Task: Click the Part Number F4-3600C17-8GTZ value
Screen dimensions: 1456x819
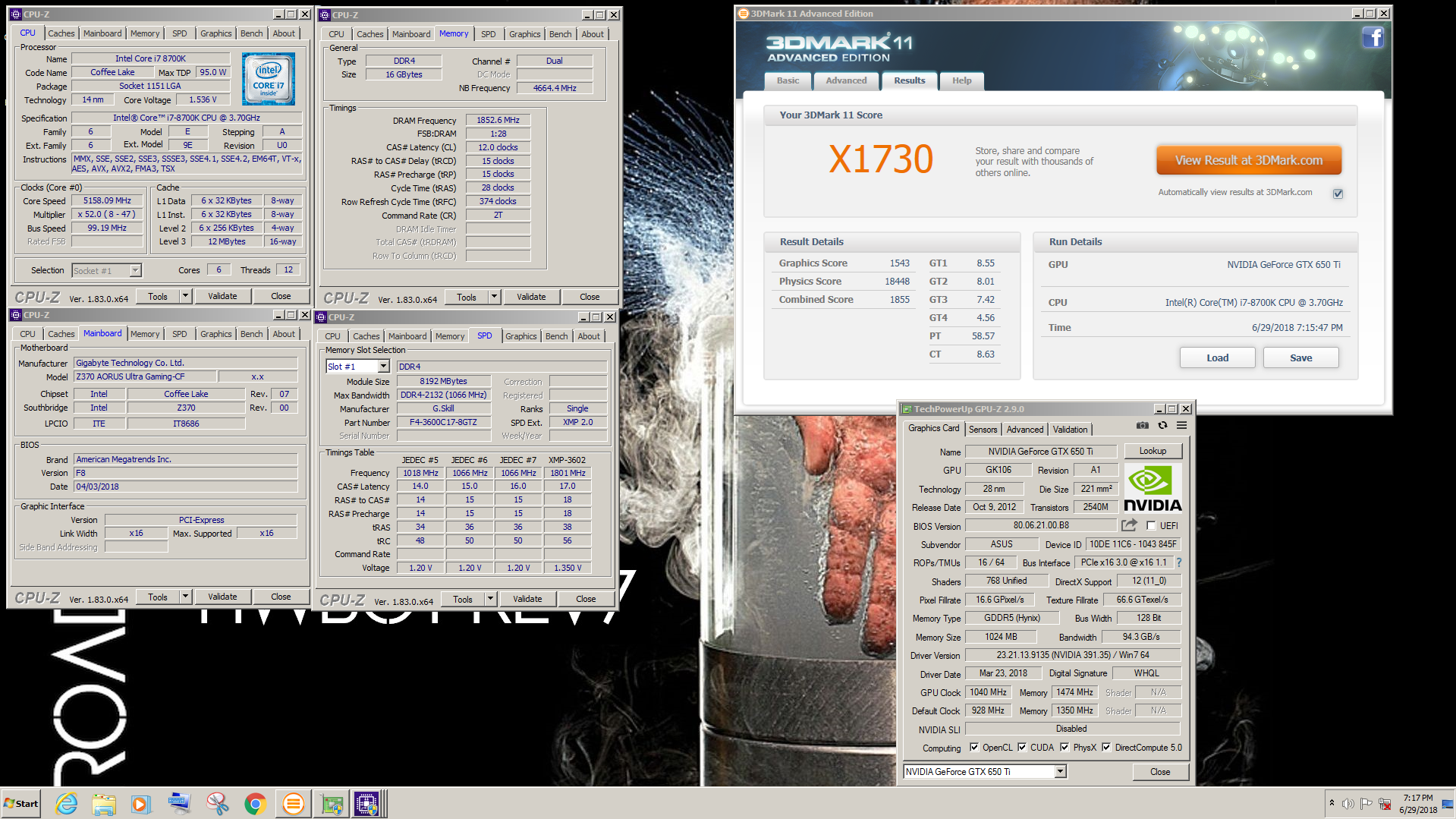Action: pyautogui.click(x=443, y=422)
